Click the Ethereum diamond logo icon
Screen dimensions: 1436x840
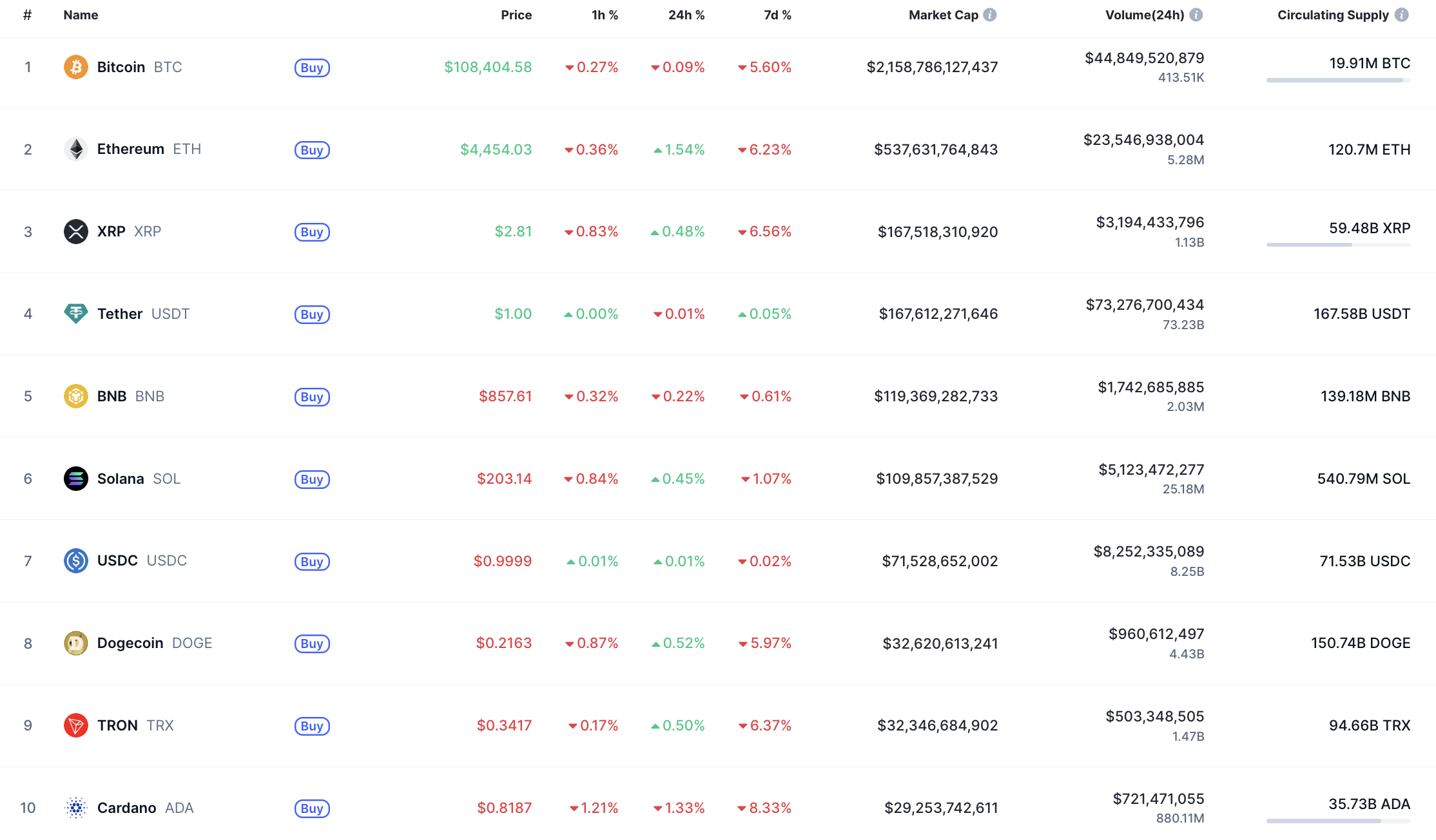tap(76, 149)
